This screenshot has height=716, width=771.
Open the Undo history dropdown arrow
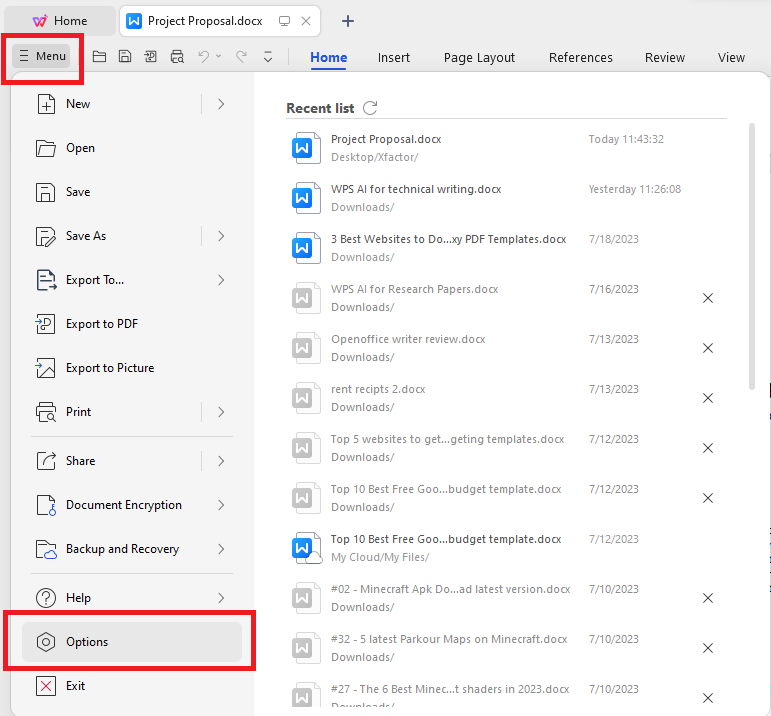[218, 56]
